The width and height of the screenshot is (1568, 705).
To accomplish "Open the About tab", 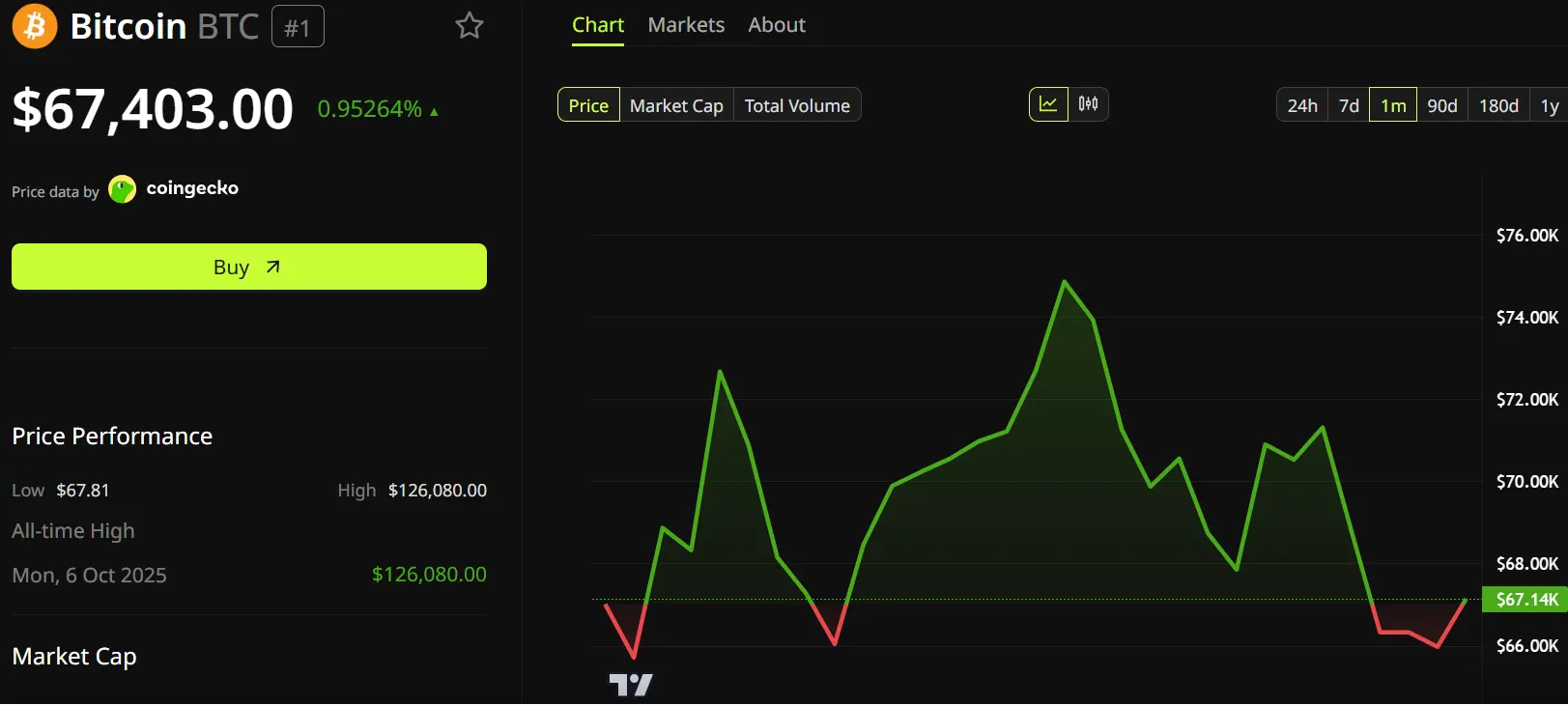I will [x=777, y=25].
